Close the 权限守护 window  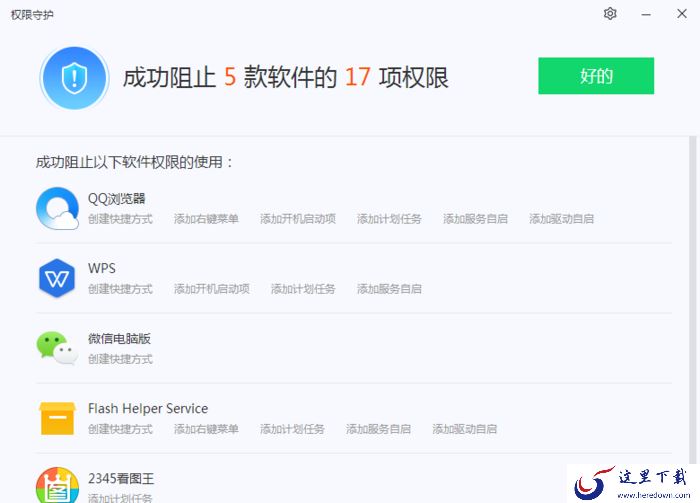682,14
